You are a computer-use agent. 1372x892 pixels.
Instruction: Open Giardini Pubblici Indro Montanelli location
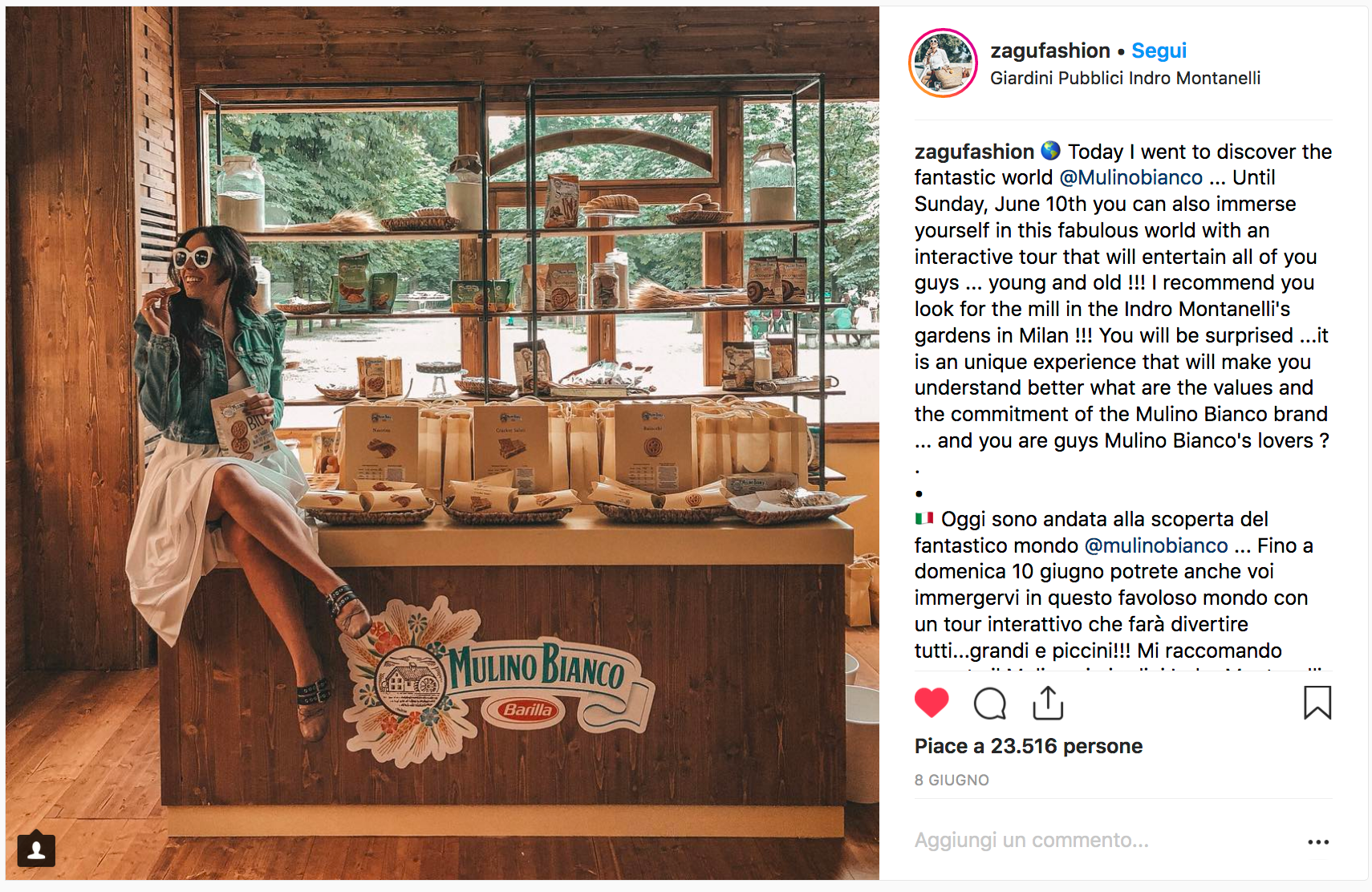(x=1125, y=78)
